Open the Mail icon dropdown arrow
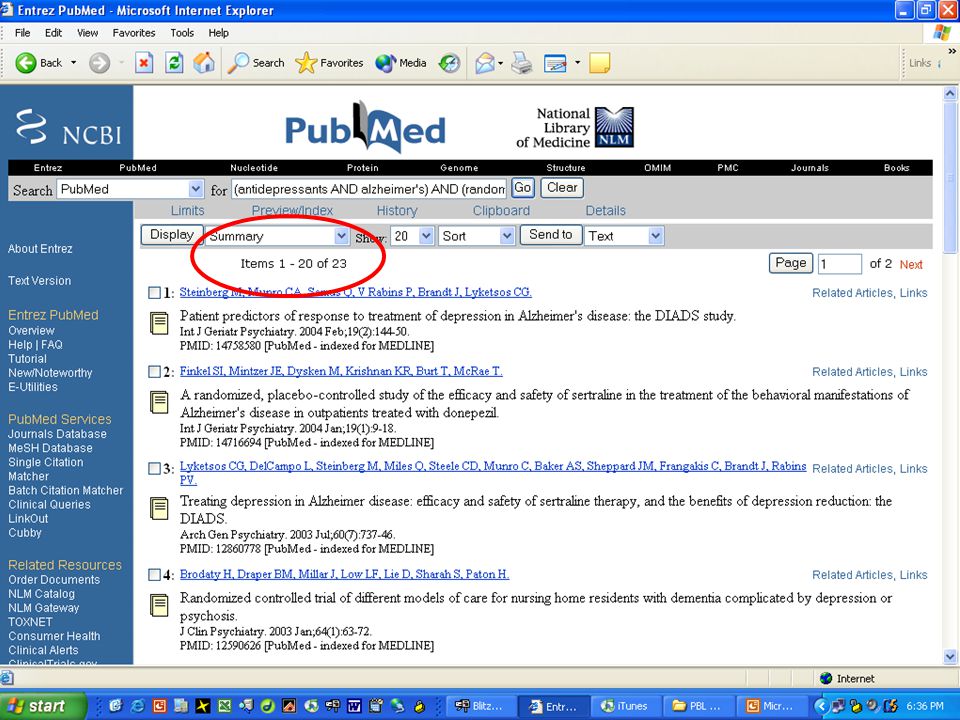Viewport: 960px width, 720px height. 500,62
